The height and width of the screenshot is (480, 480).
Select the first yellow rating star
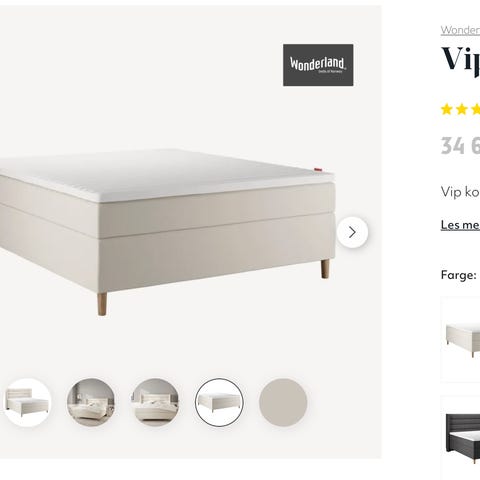point(446,109)
